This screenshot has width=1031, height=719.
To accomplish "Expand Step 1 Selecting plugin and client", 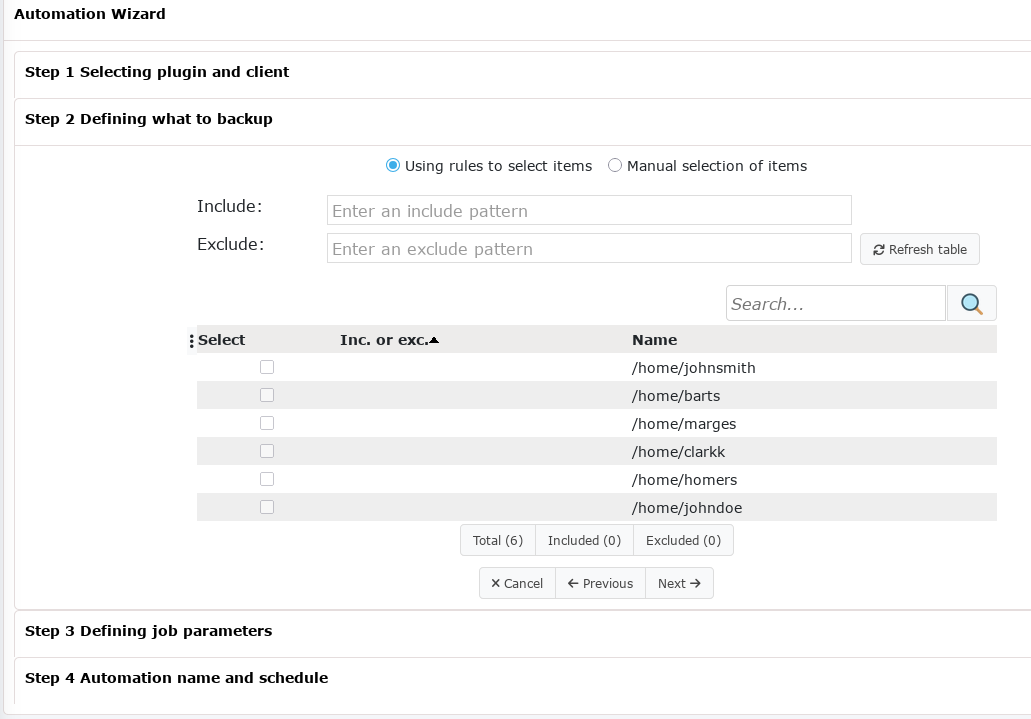I will tap(157, 72).
